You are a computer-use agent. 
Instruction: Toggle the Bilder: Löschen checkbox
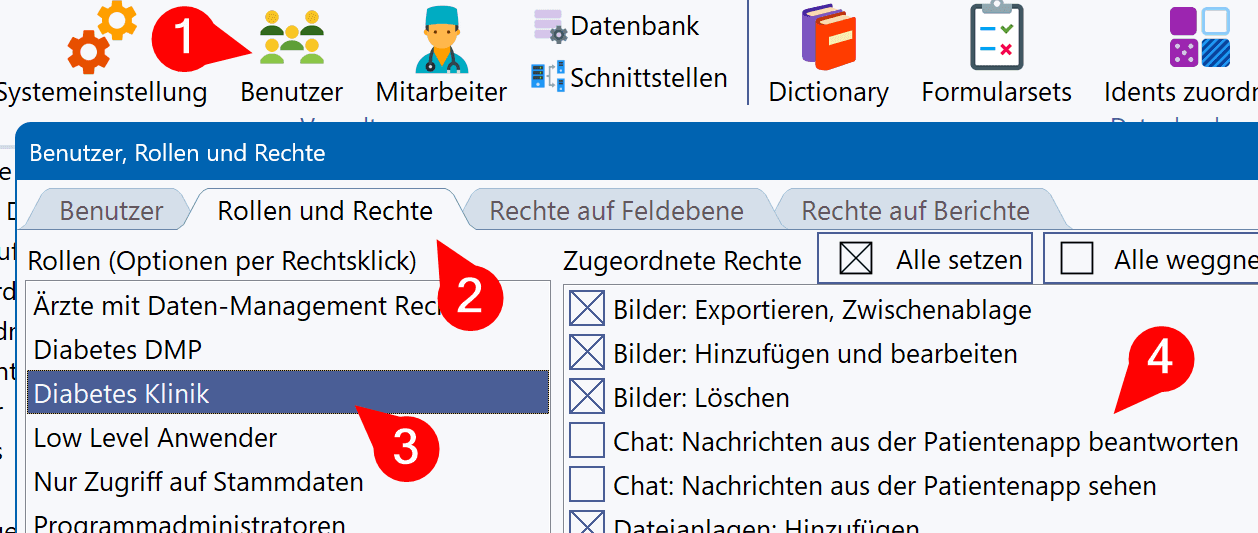[x=587, y=398]
